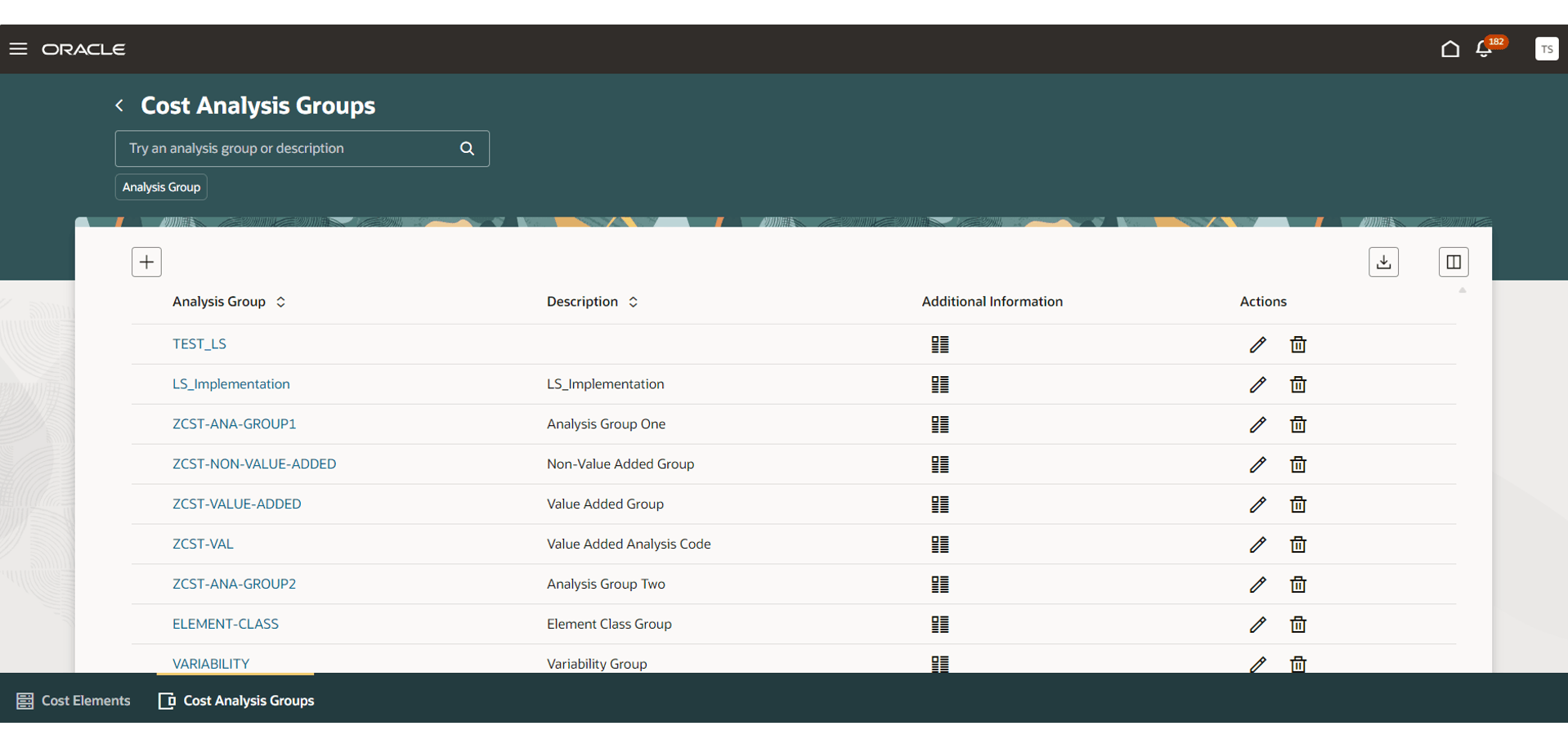Sort by the Description column
Viewport: 1568px width, 744px height.
tap(633, 303)
